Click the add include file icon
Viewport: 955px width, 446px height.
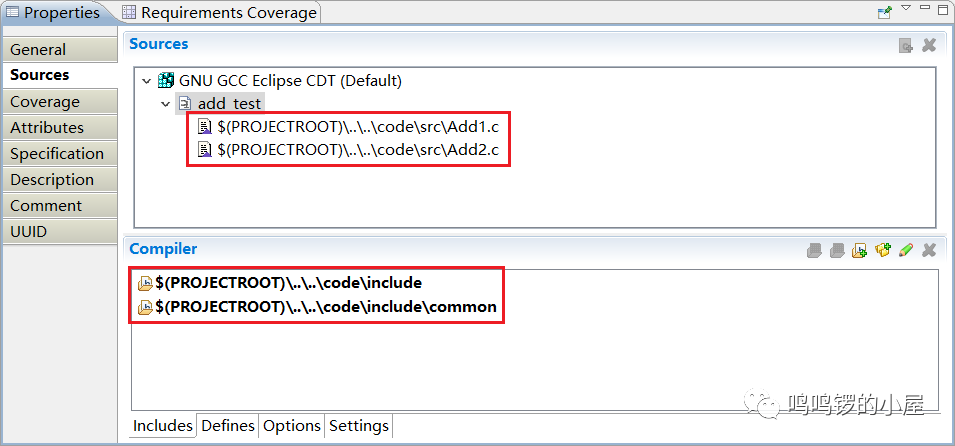click(859, 250)
